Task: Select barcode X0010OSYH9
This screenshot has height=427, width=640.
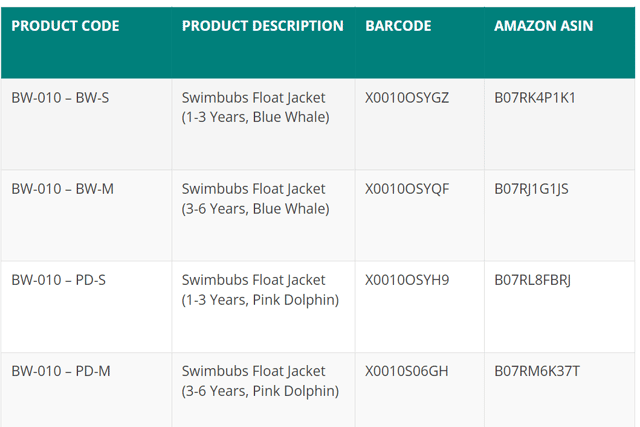Action: click(407, 280)
